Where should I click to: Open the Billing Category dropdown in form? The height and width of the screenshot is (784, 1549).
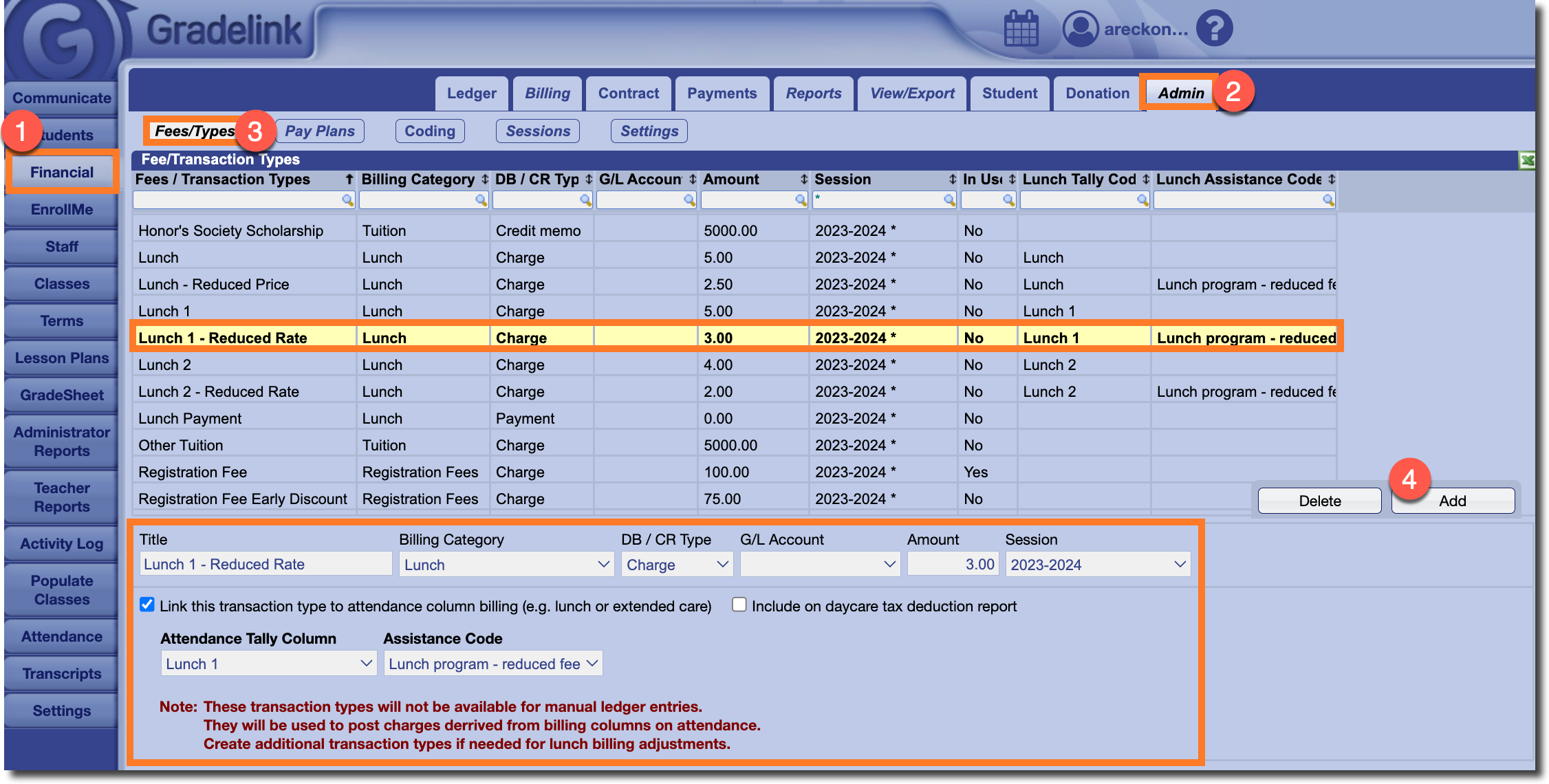coord(506,565)
